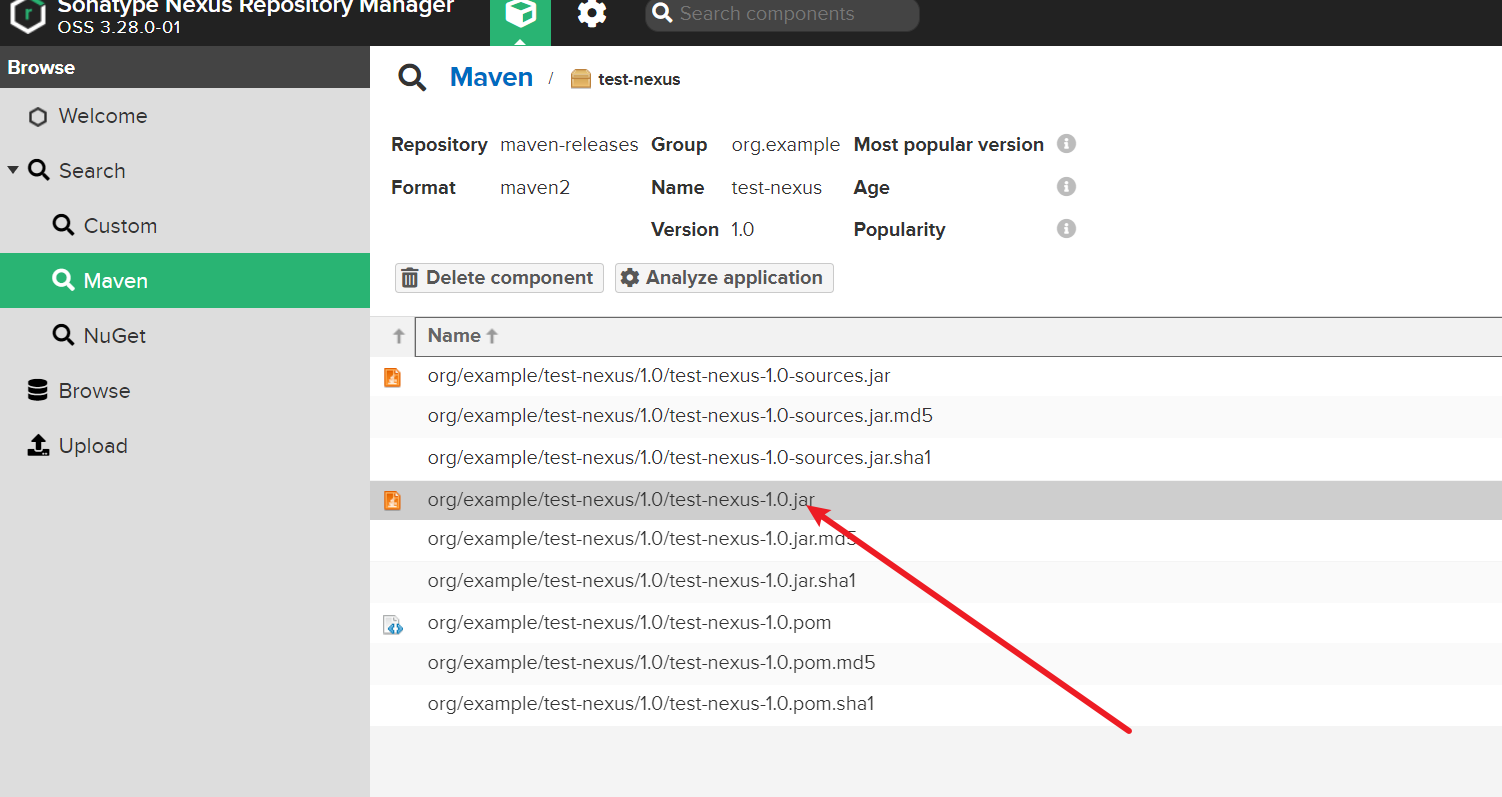Open Custom search in sidebar
The image size is (1502, 797).
[x=119, y=226]
